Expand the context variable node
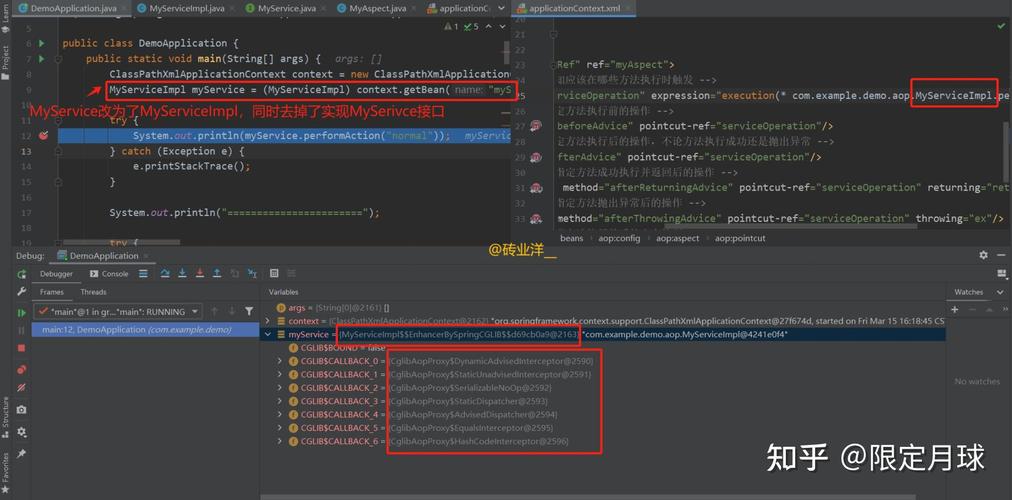This screenshot has width=1012, height=500. 268,321
